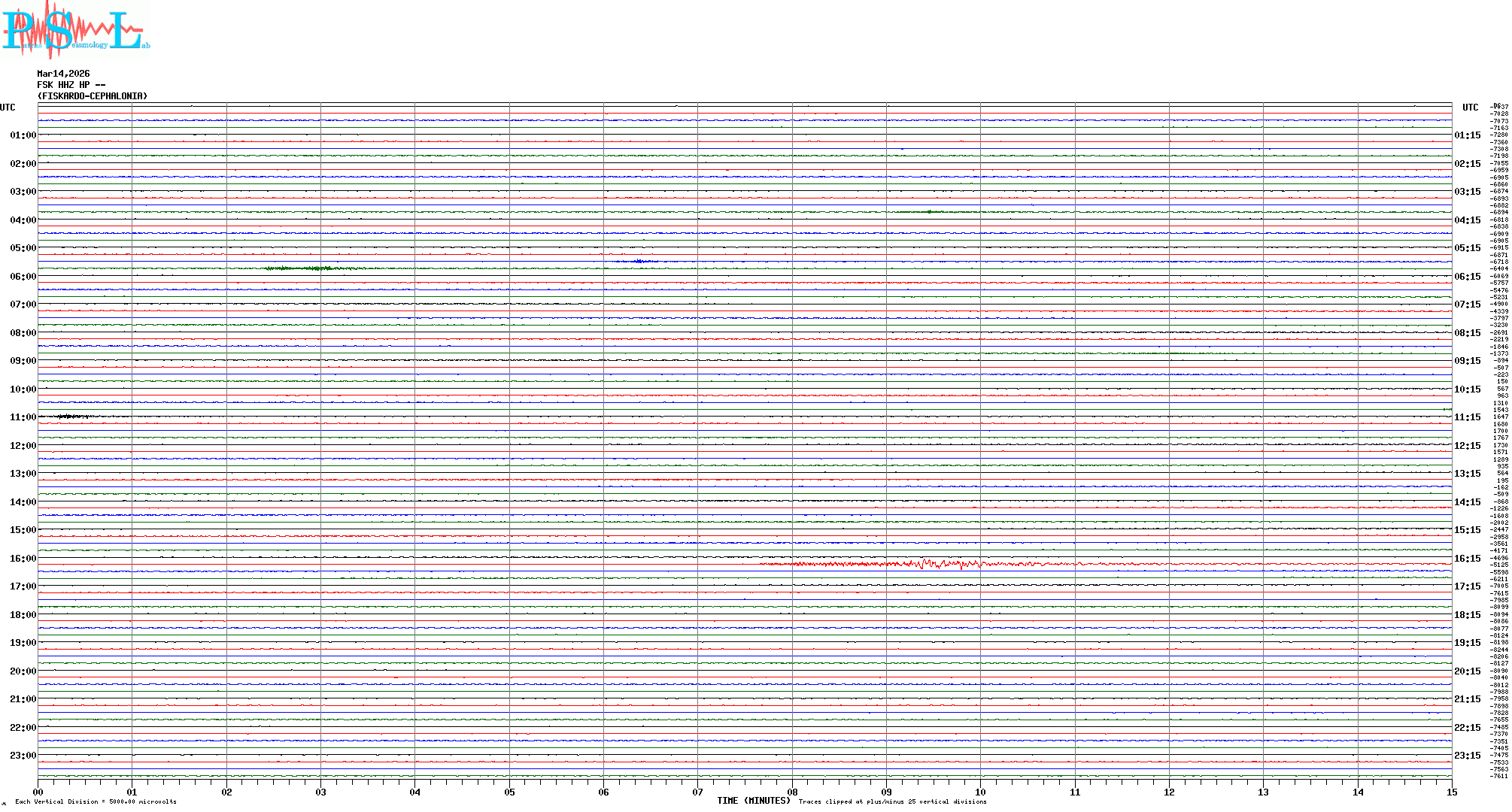Click minute 00 on bottom time axis

coord(38,792)
